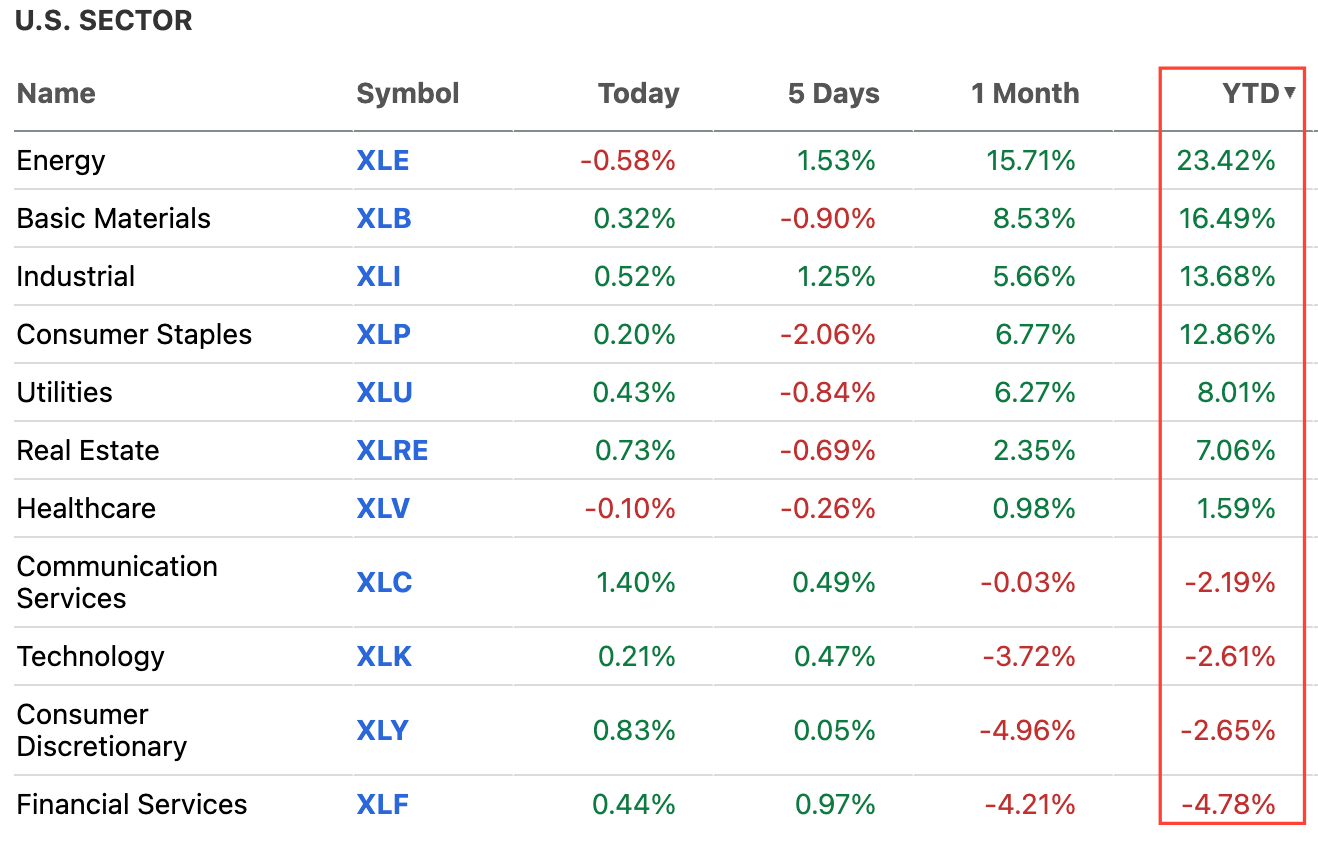Sort the table by Today column
The width and height of the screenshot is (1318, 844).
point(638,94)
